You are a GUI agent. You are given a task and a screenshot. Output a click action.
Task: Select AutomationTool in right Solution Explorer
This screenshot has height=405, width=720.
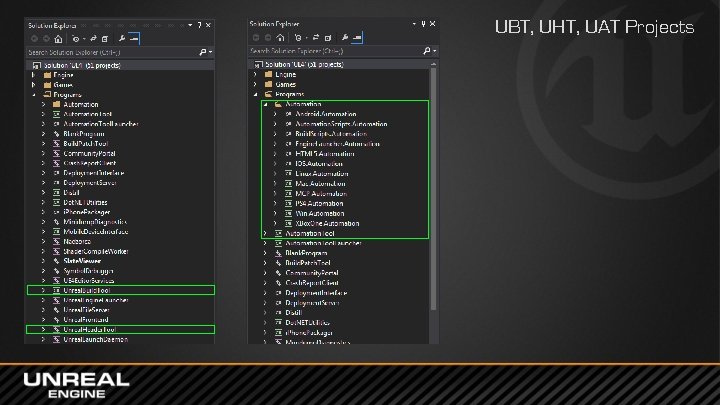(x=310, y=233)
